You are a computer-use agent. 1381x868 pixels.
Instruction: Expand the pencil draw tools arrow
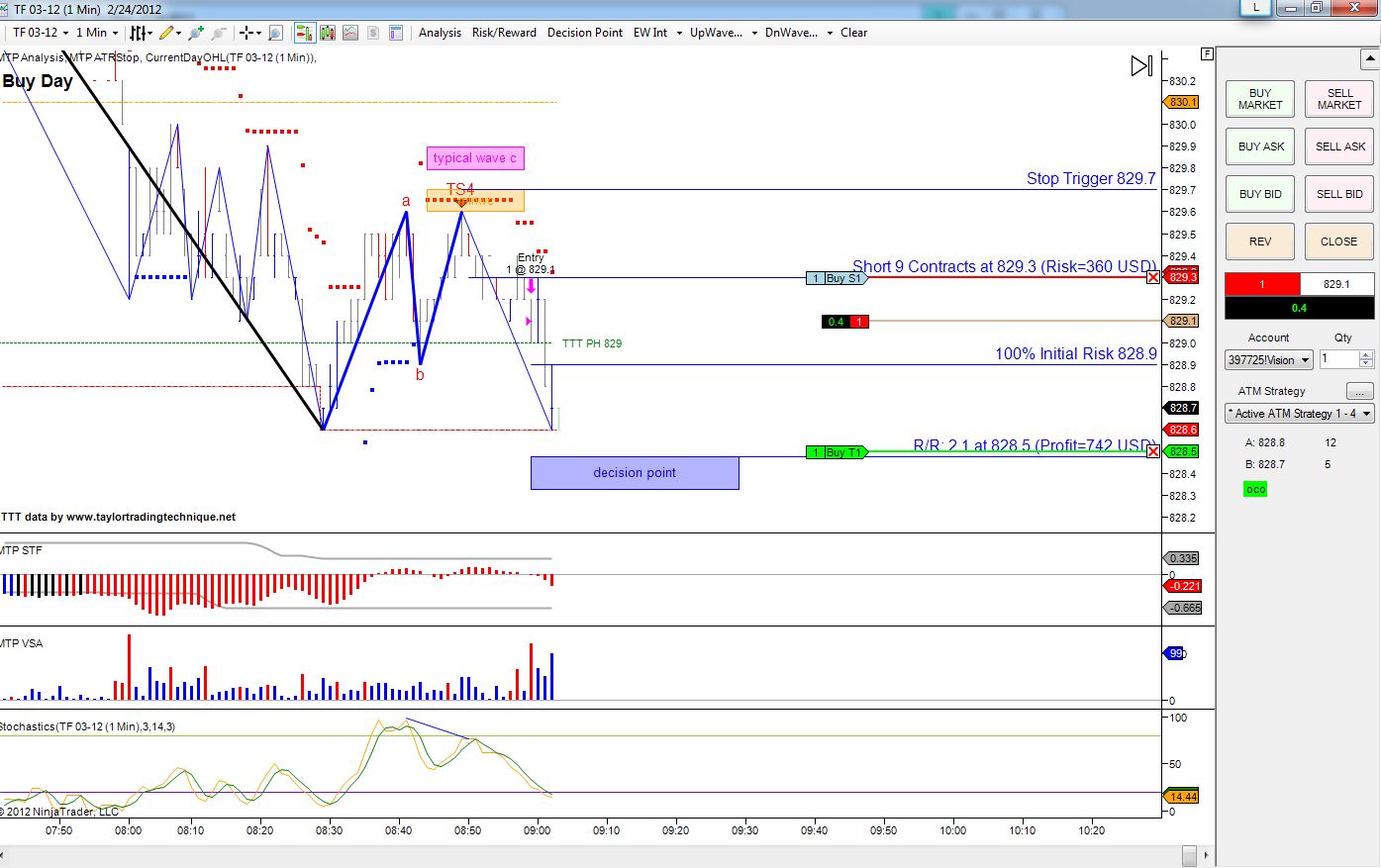[x=180, y=33]
